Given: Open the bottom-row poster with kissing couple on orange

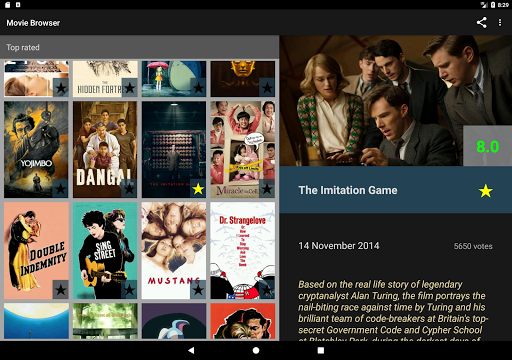Looking at the screenshot, I should pos(243,321).
